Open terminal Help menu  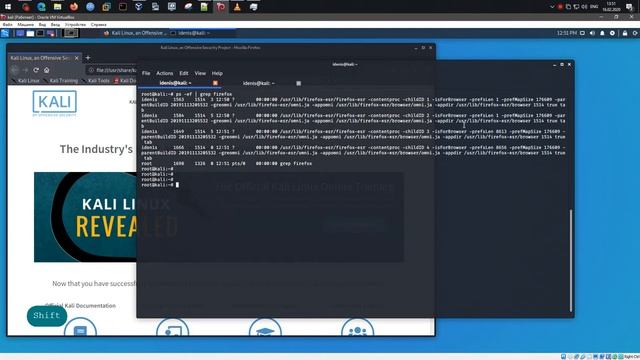click(x=217, y=73)
